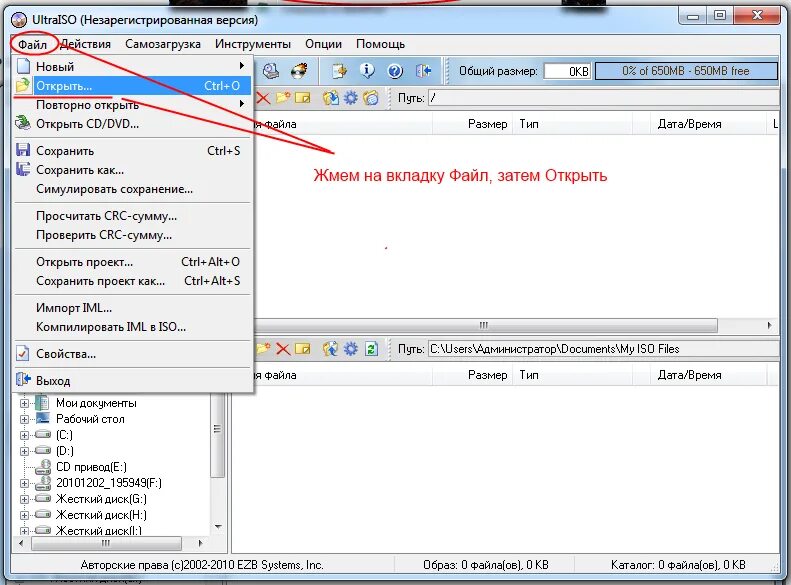Image resolution: width=791 pixels, height=585 pixels.
Task: Click the exit door icon in toolbar
Action: 423,71
